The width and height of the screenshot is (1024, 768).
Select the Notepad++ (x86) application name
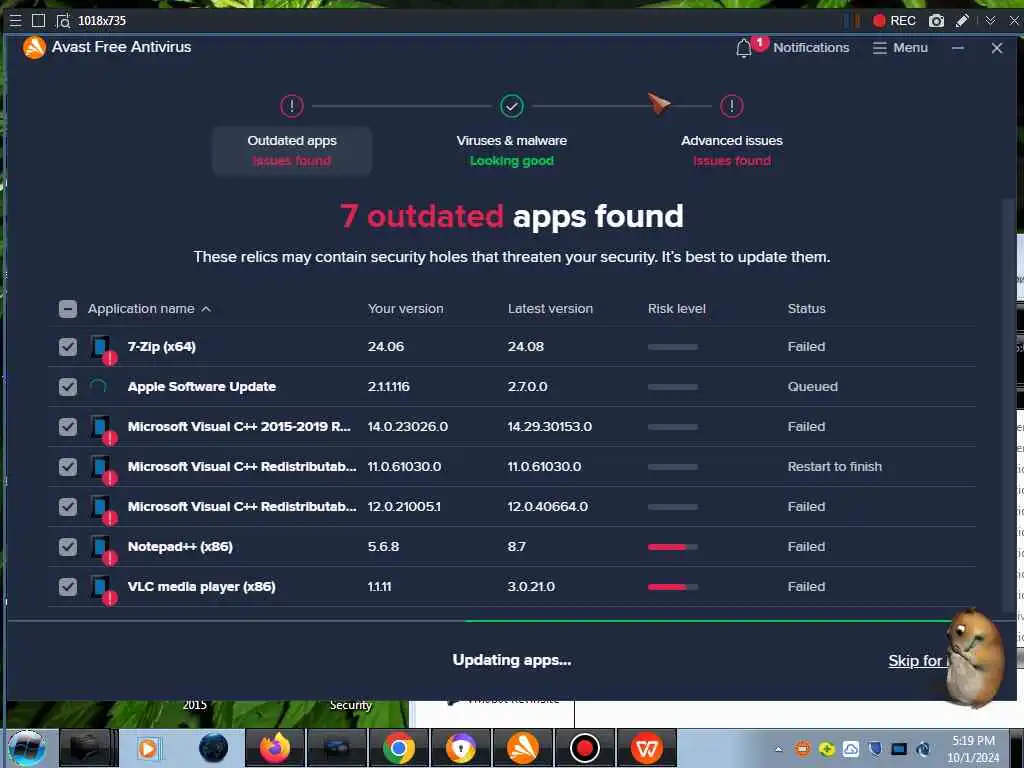point(180,547)
